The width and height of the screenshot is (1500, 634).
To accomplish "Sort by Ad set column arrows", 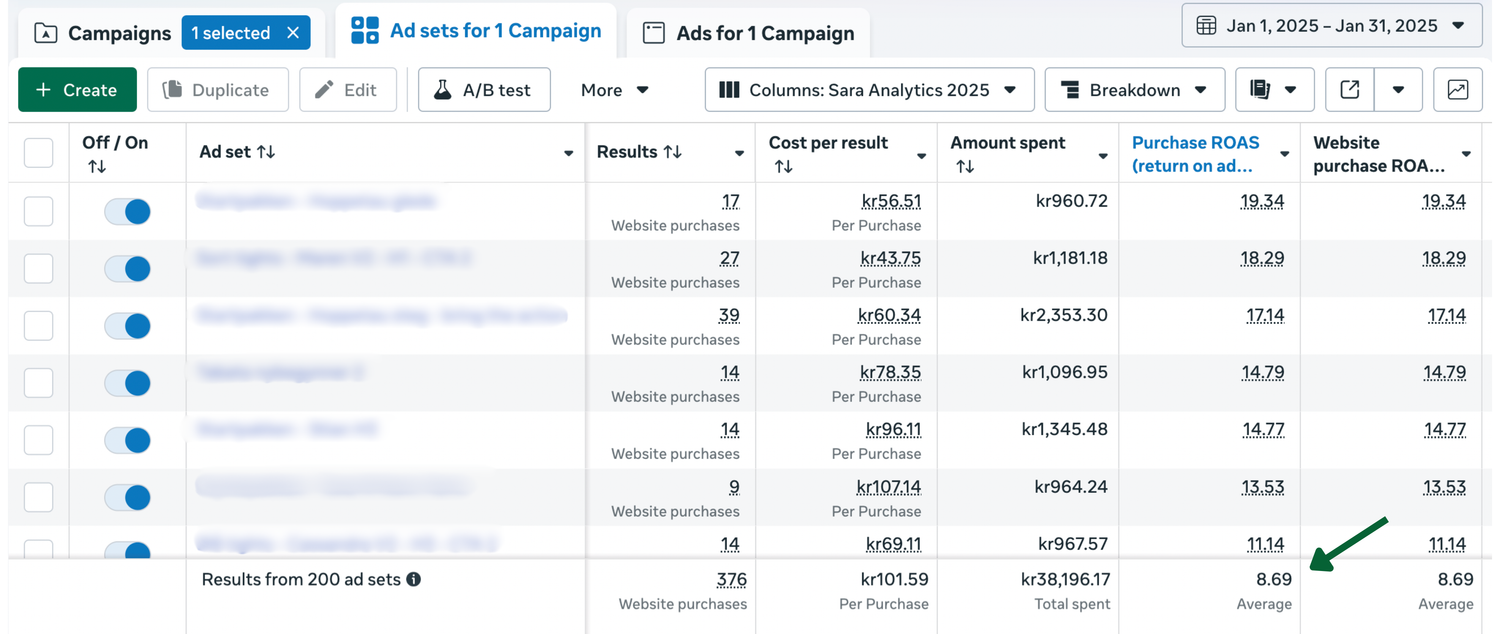I will click(266, 152).
